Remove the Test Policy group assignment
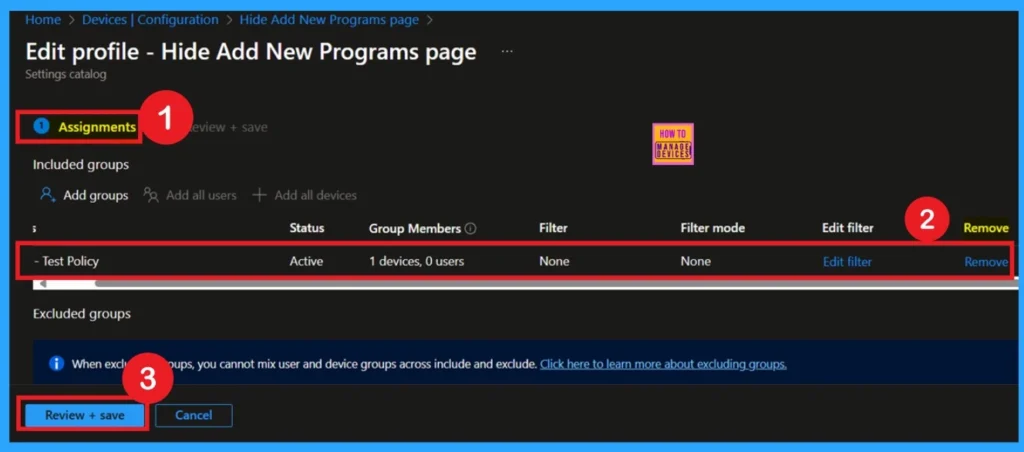 [986, 262]
